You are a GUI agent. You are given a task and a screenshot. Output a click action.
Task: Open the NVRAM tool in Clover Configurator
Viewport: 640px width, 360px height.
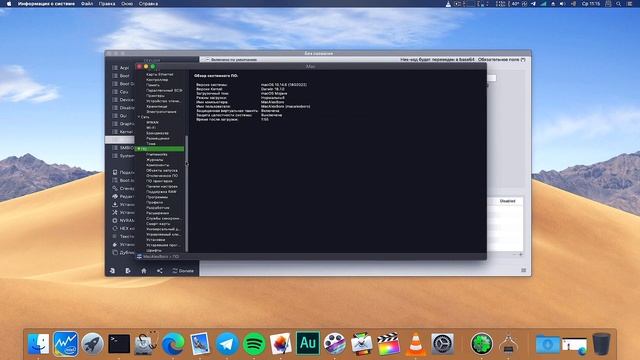tap(123, 220)
